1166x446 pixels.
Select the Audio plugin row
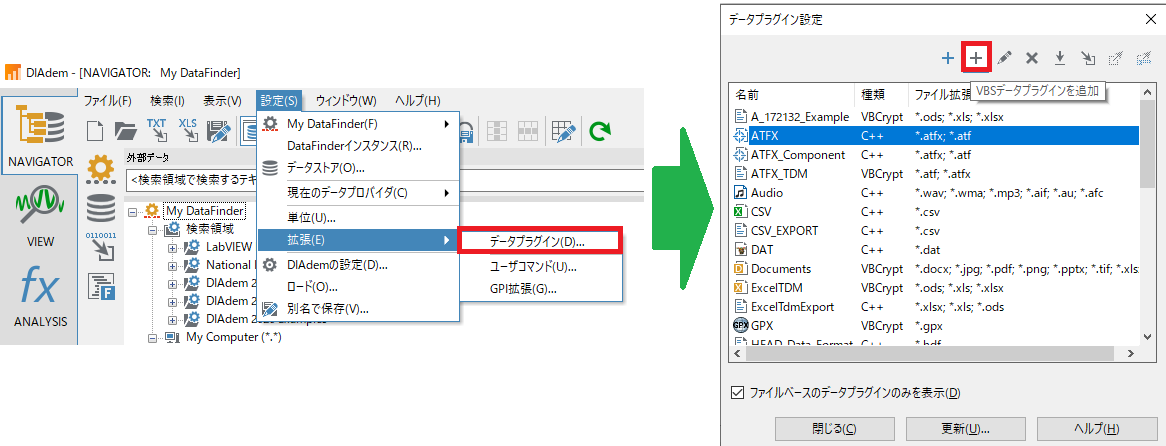[x=935, y=193]
